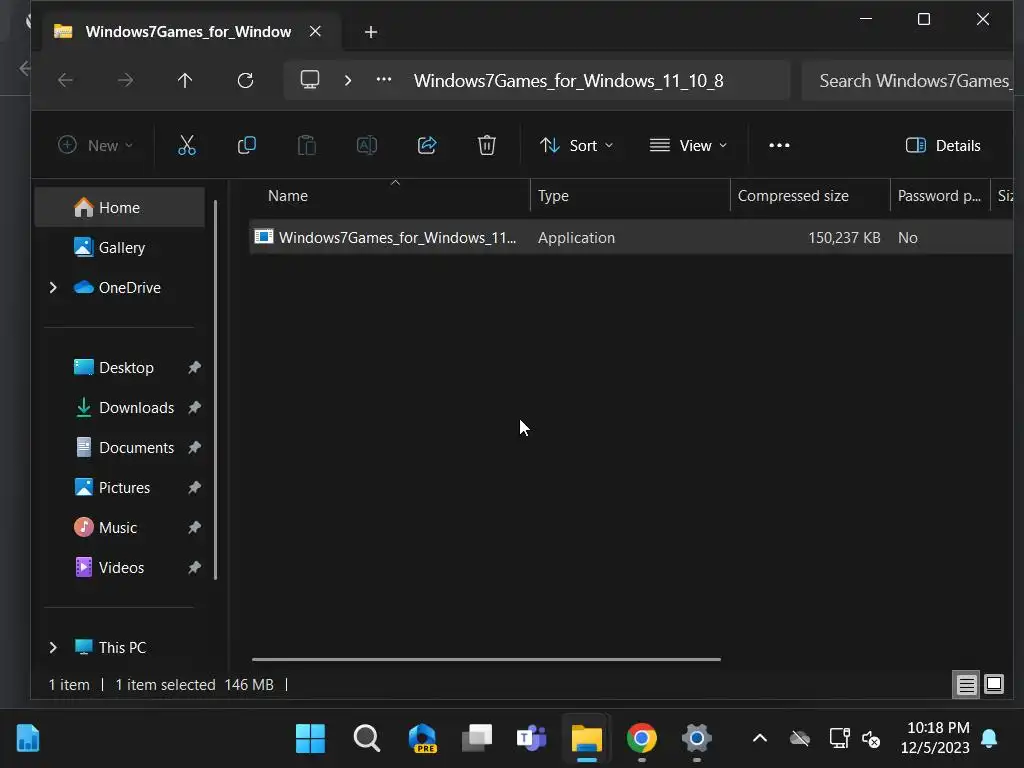Select This PC in the navigation pane
The image size is (1024, 768).
pos(122,647)
